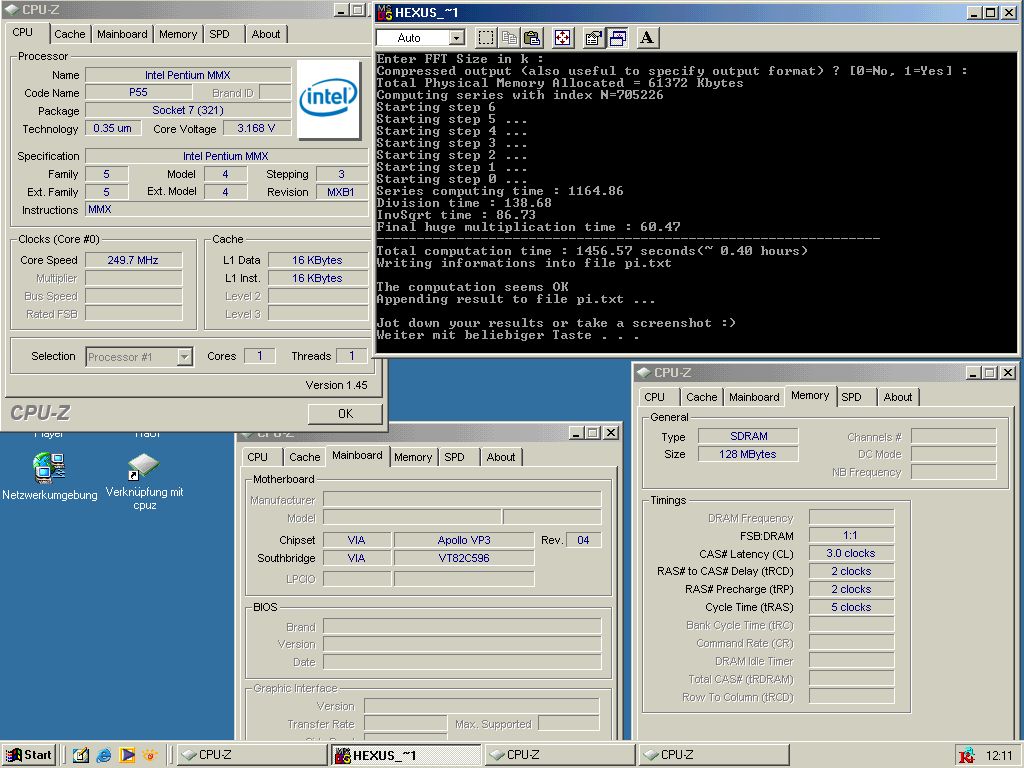Toggle the Background window icon in HEXUS toolbar
This screenshot has height=768, width=1024.
coord(616,38)
